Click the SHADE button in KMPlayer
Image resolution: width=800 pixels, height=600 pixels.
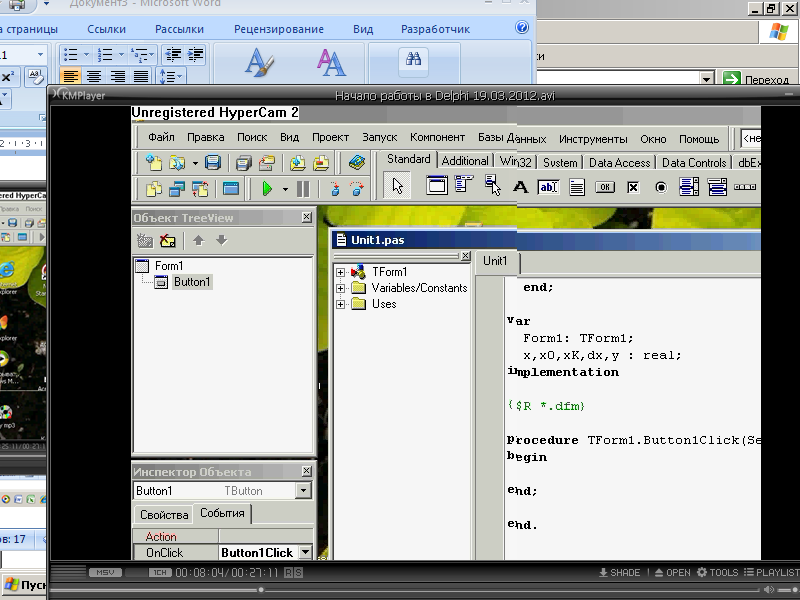[619, 572]
